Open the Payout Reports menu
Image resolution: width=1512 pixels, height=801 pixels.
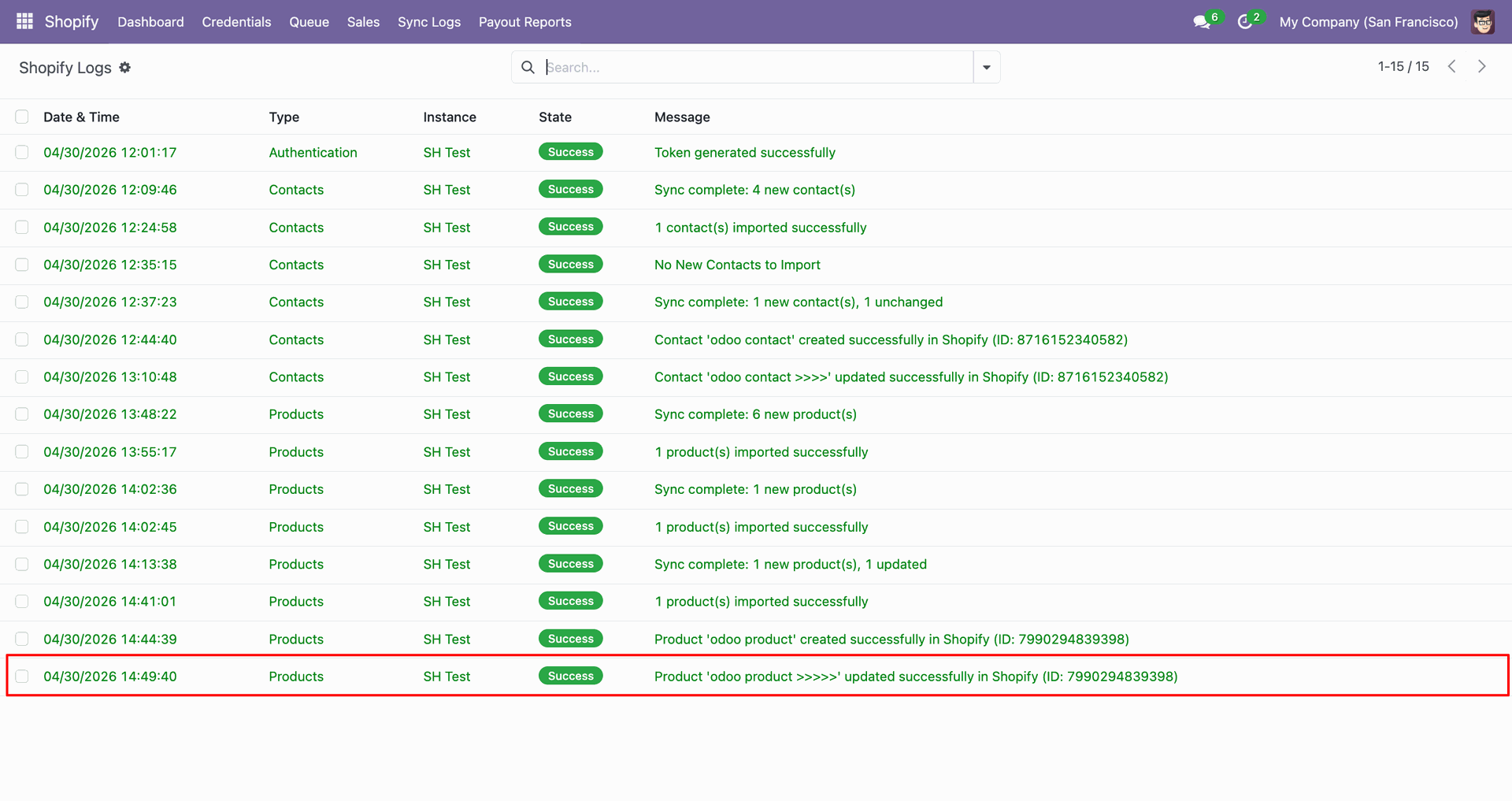[525, 22]
